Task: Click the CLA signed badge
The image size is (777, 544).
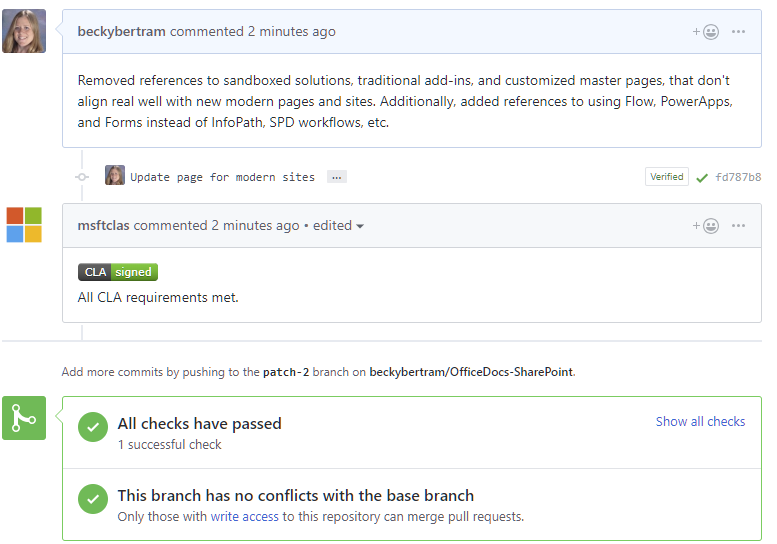Action: point(118,272)
